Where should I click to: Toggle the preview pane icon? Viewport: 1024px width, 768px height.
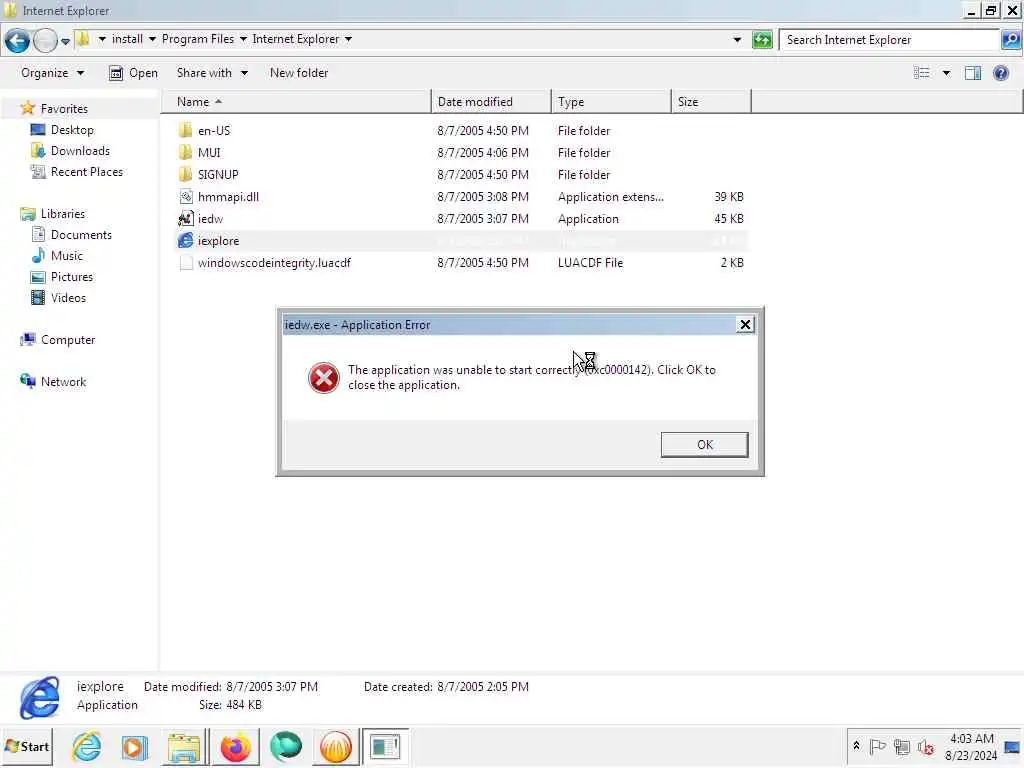click(x=973, y=72)
